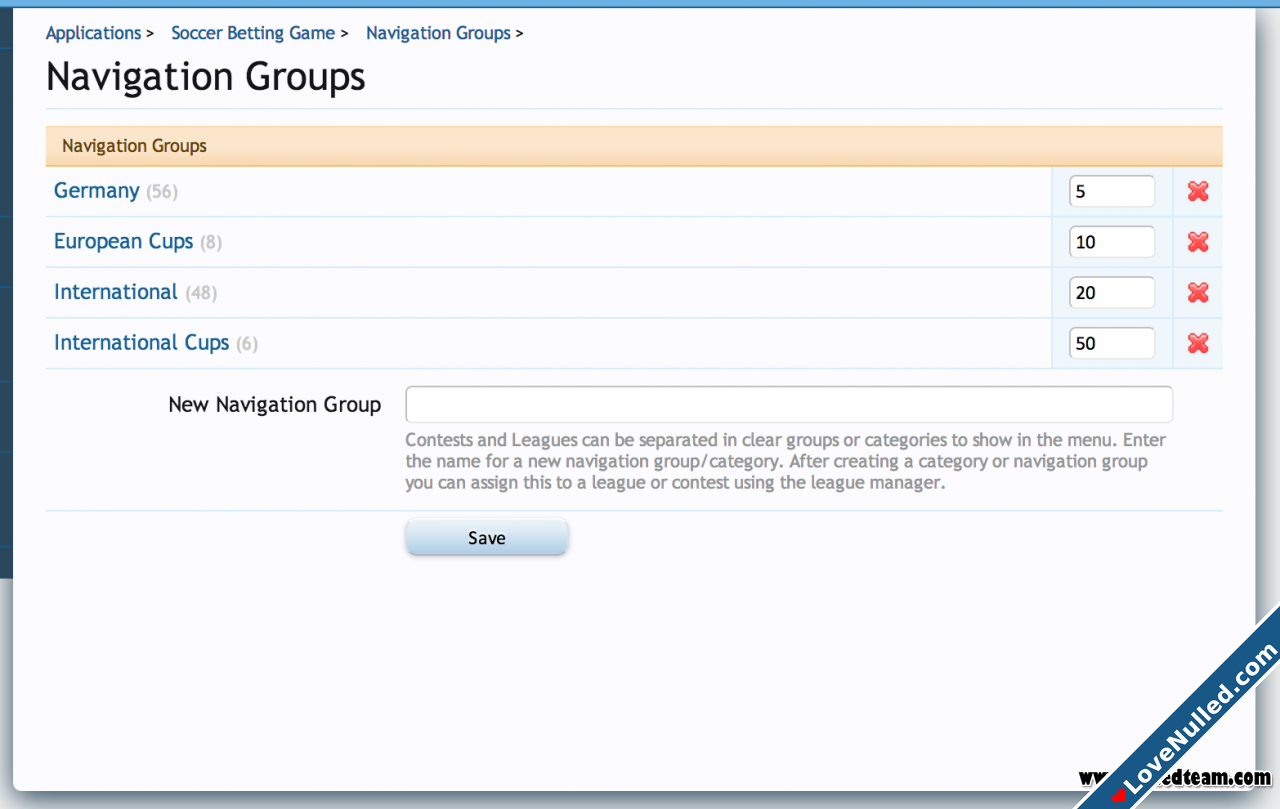Select the International Cups count (6)
This screenshot has height=809, width=1280.
tap(247, 343)
